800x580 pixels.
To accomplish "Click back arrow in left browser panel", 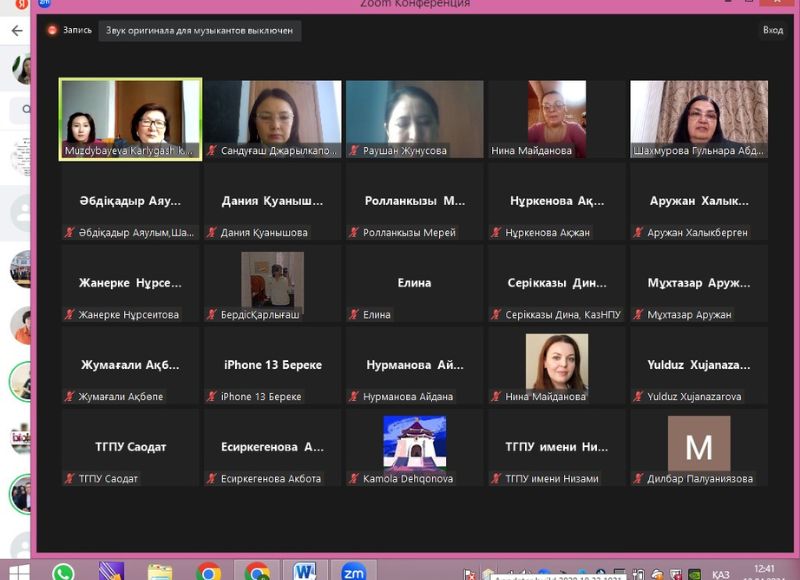I will coord(16,31).
